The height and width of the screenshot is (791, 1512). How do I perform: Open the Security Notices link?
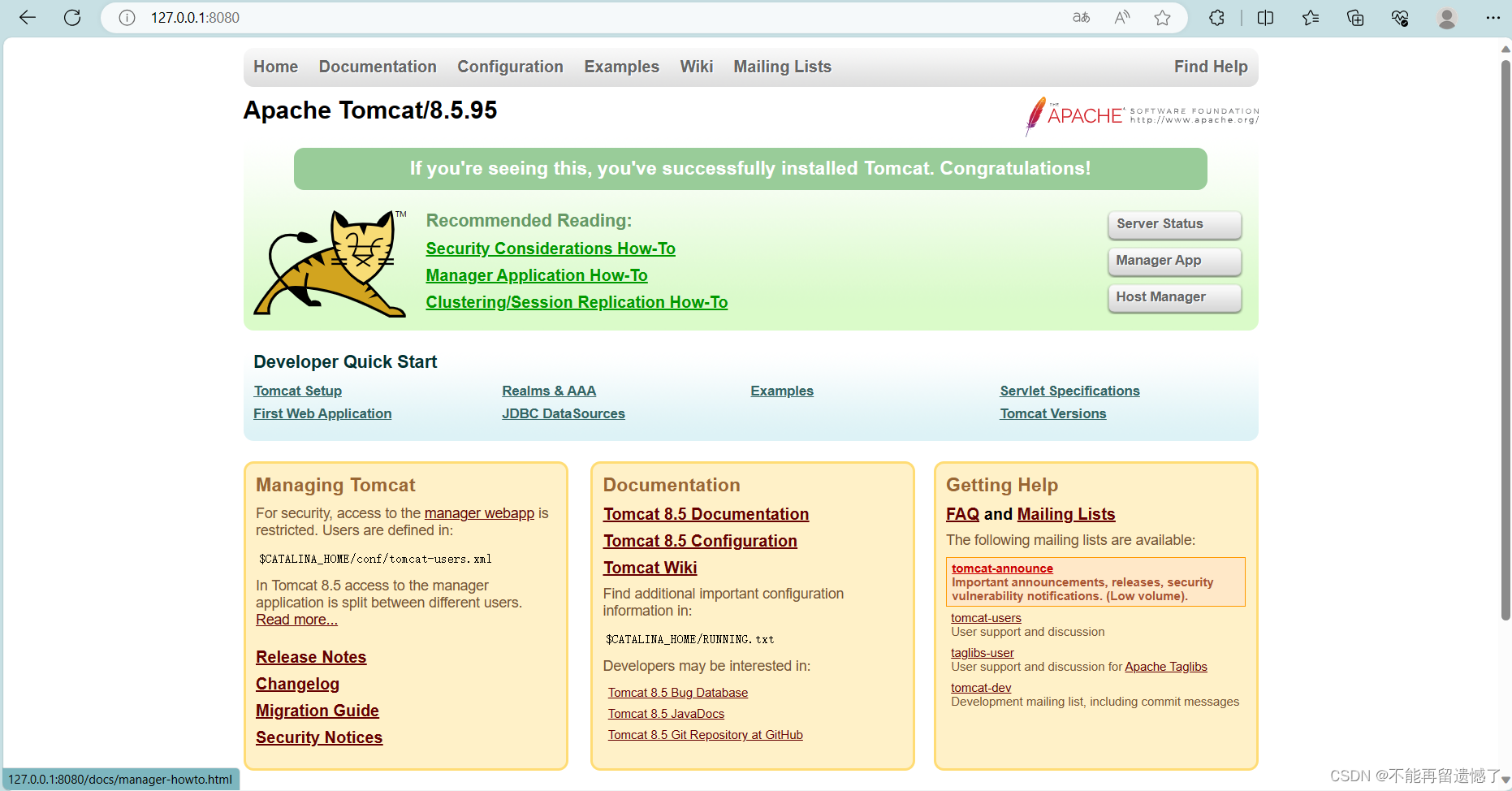tap(319, 737)
